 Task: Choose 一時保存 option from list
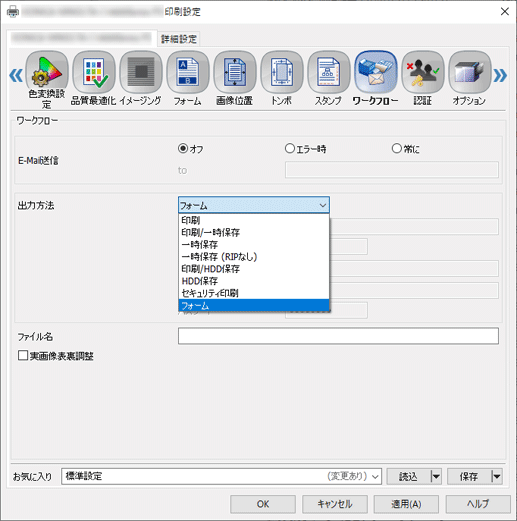coord(254,244)
